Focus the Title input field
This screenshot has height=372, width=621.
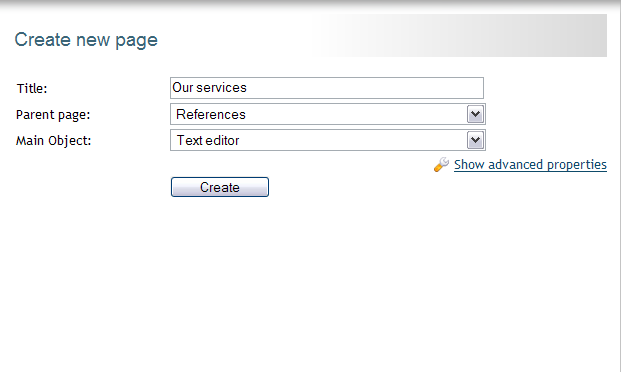[327, 88]
